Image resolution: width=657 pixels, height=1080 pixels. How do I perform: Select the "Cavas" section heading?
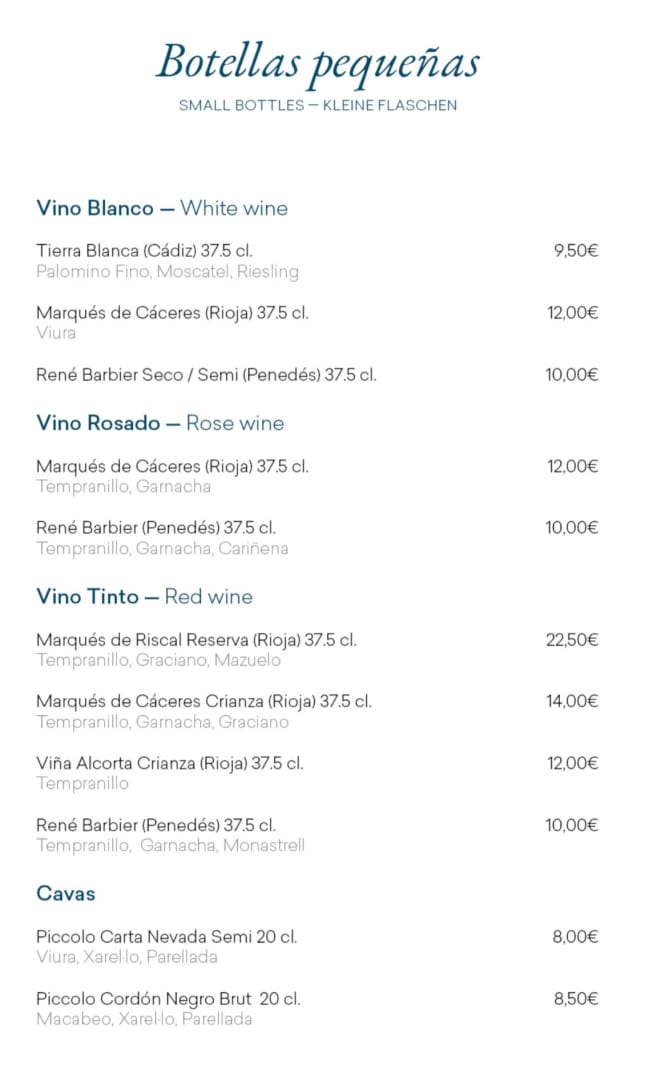(66, 894)
